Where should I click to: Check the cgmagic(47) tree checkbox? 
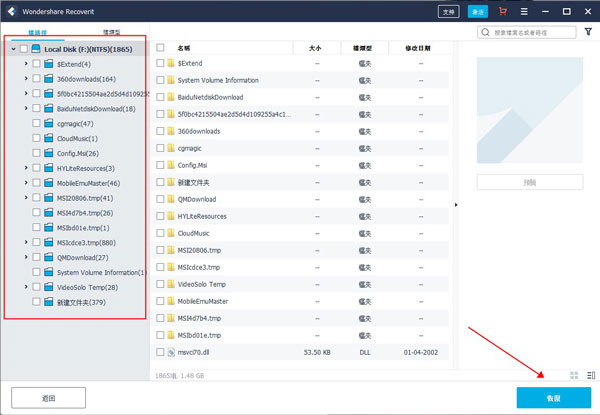pyautogui.click(x=36, y=123)
